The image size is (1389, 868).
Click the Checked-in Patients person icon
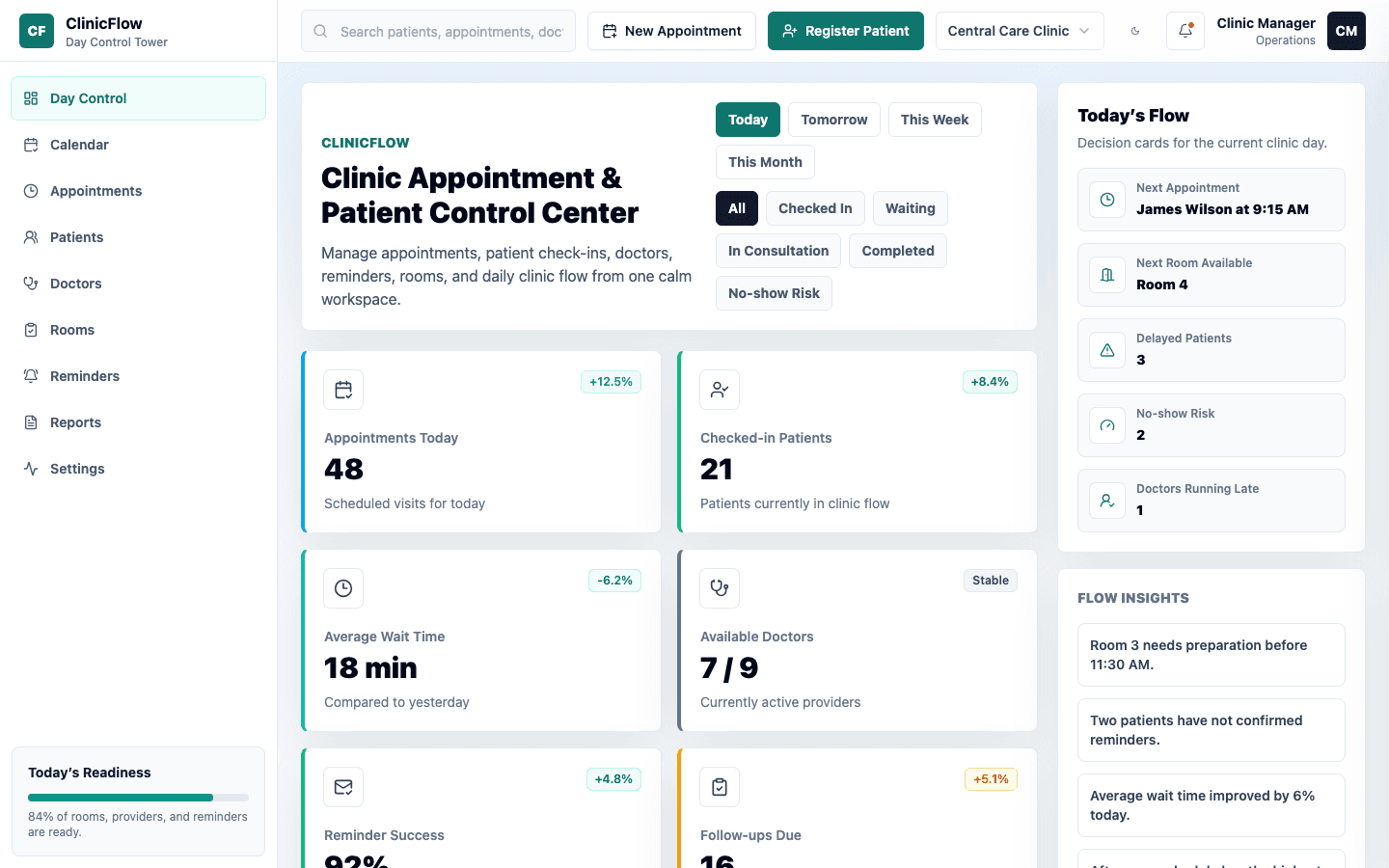point(720,390)
